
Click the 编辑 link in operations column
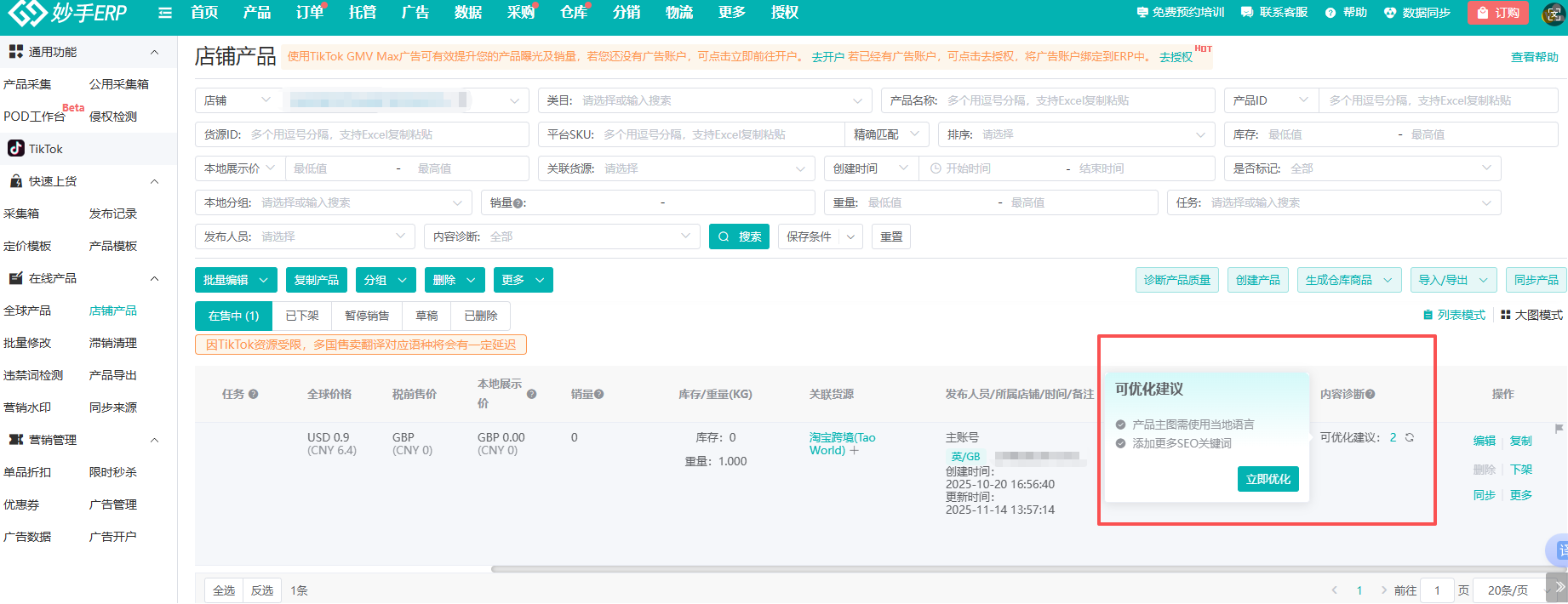tap(1484, 441)
